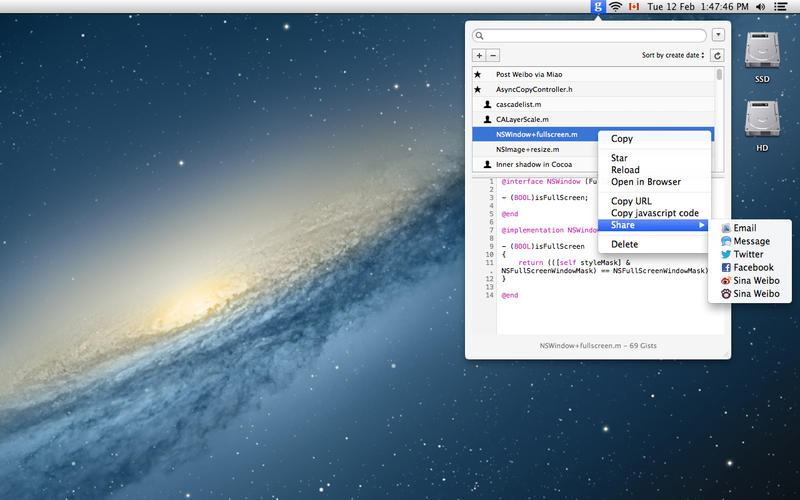Choose Delete from the context menu
The image size is (800, 500).
coord(624,244)
